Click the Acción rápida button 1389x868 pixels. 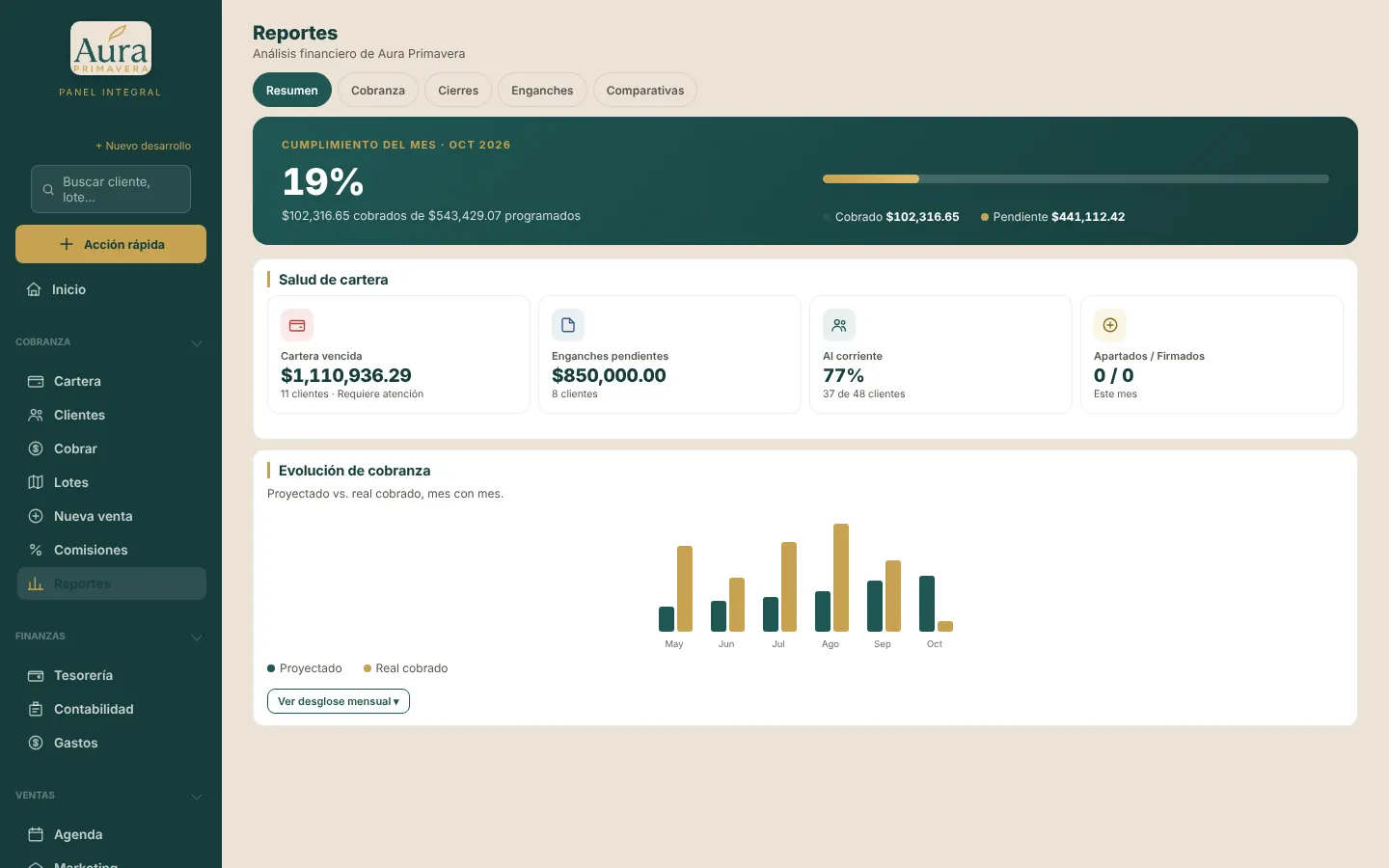111,244
